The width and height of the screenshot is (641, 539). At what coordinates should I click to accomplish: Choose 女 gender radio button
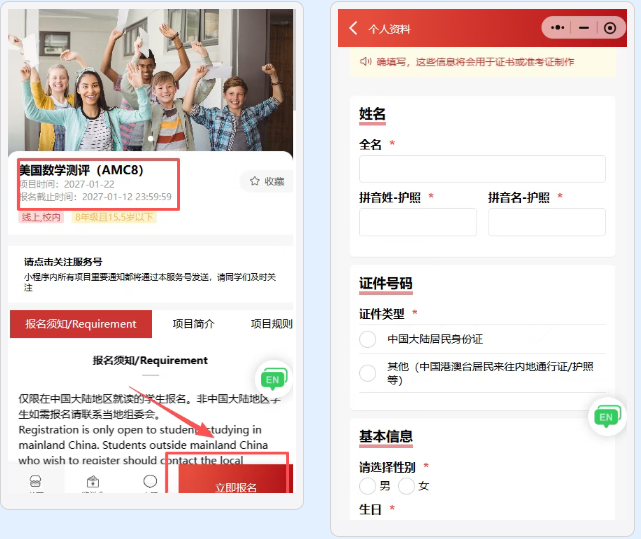coord(406,486)
